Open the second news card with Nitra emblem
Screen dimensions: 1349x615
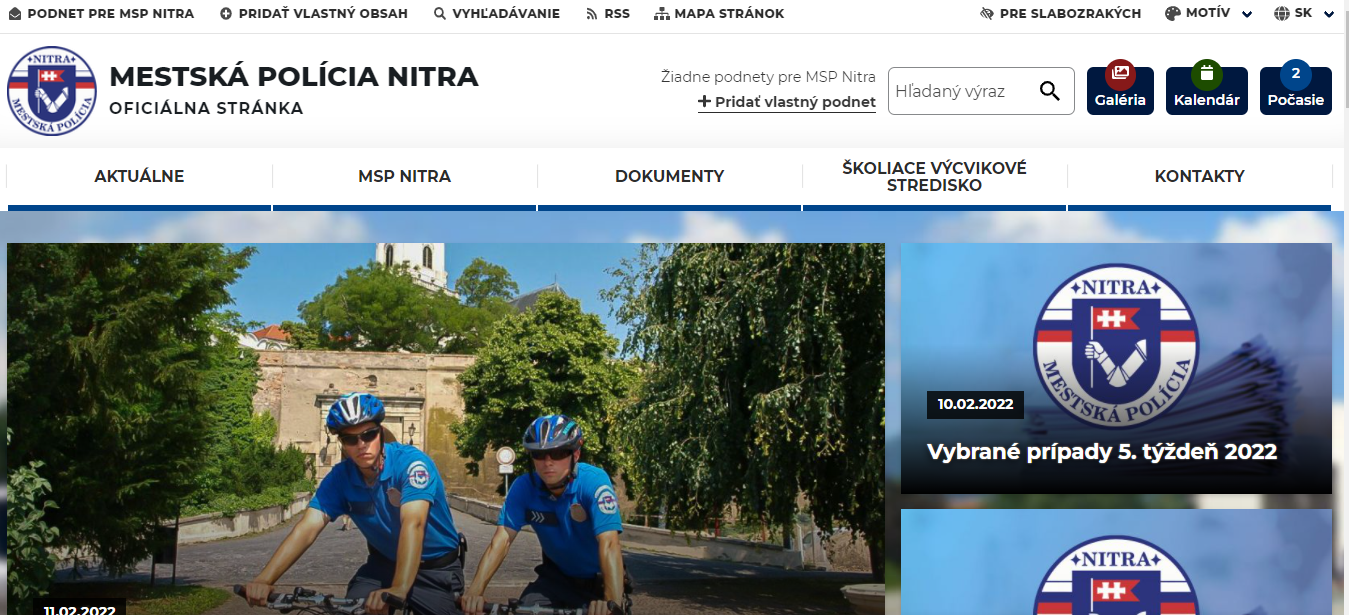tap(1116, 562)
